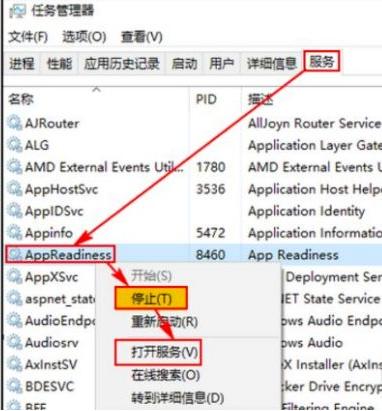The height and width of the screenshot is (411, 382).
Task: Select the Appinfo service name
Action: (x=49, y=233)
